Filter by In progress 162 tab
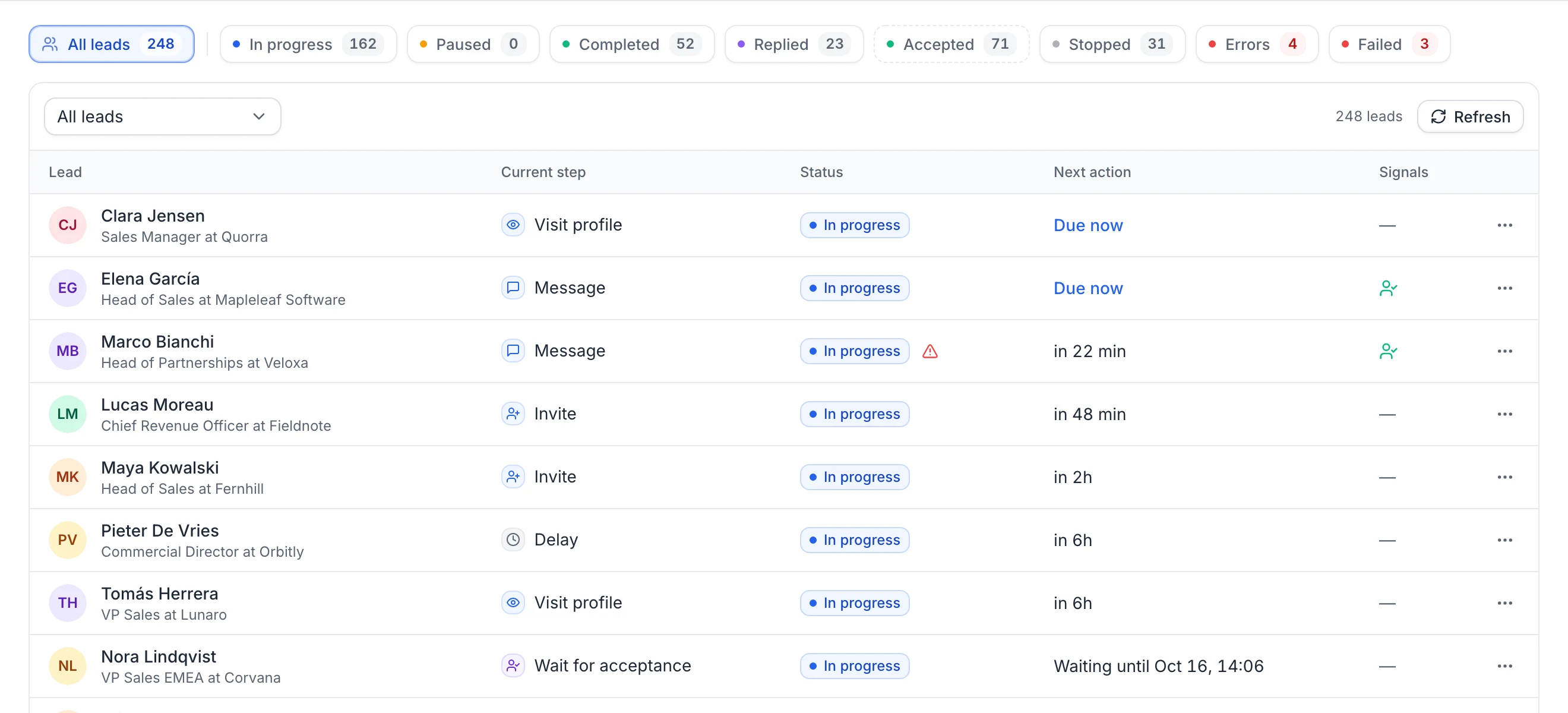This screenshot has height=713, width=1568. point(308,44)
